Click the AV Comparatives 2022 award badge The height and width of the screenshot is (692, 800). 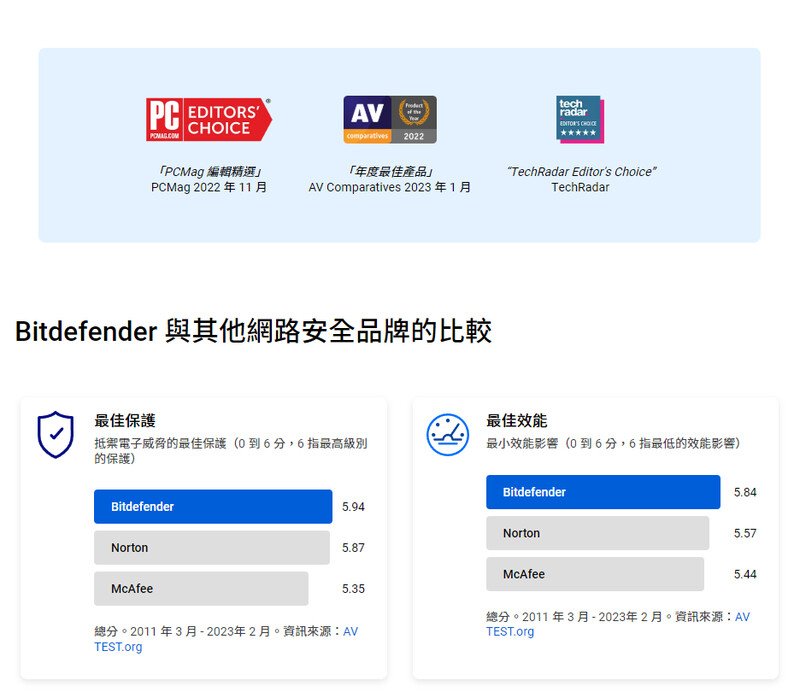coord(390,120)
